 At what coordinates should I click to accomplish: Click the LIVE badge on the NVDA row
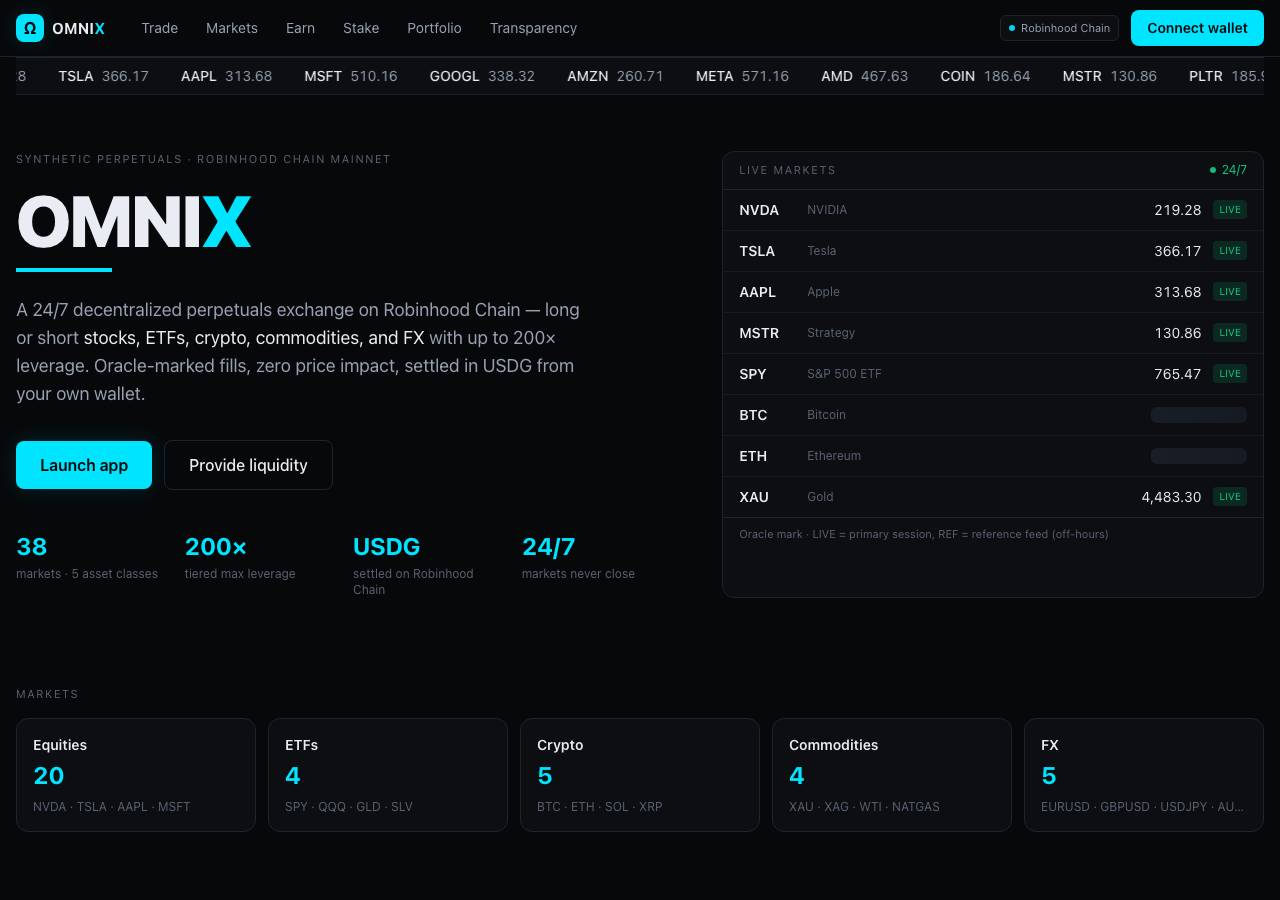(x=1230, y=210)
